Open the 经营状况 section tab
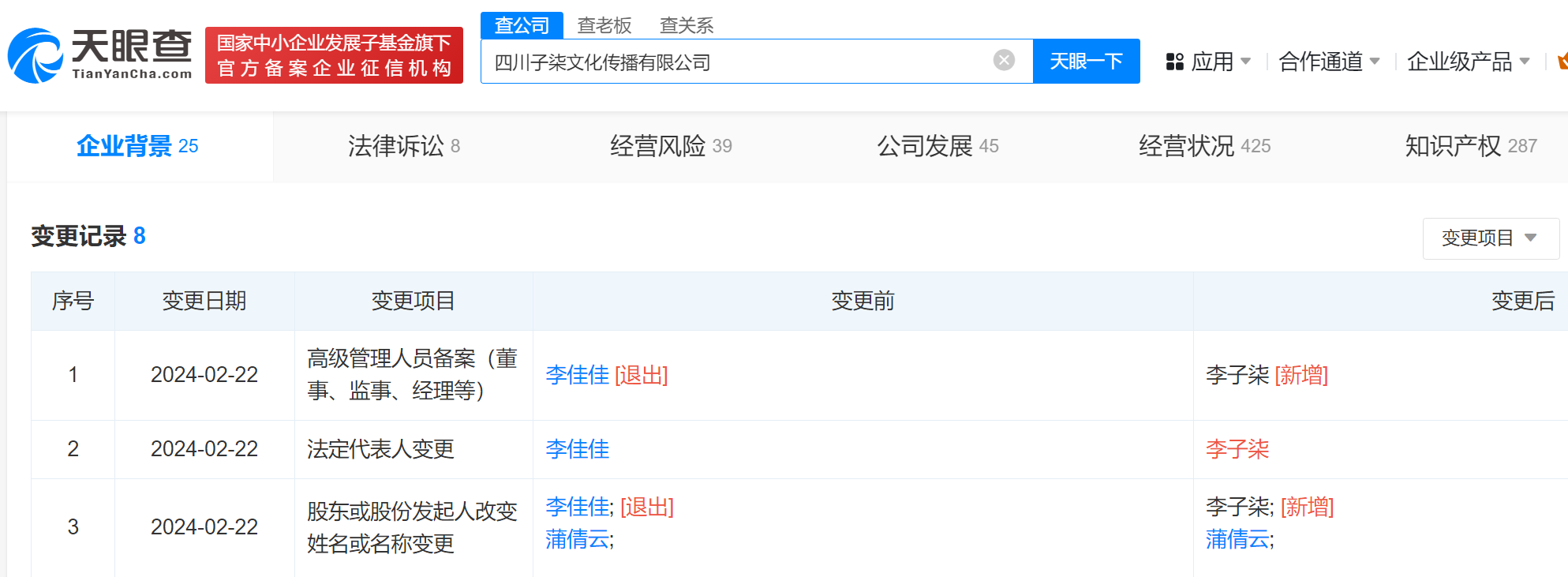Viewport: 1568px width, 577px height. point(1204,146)
